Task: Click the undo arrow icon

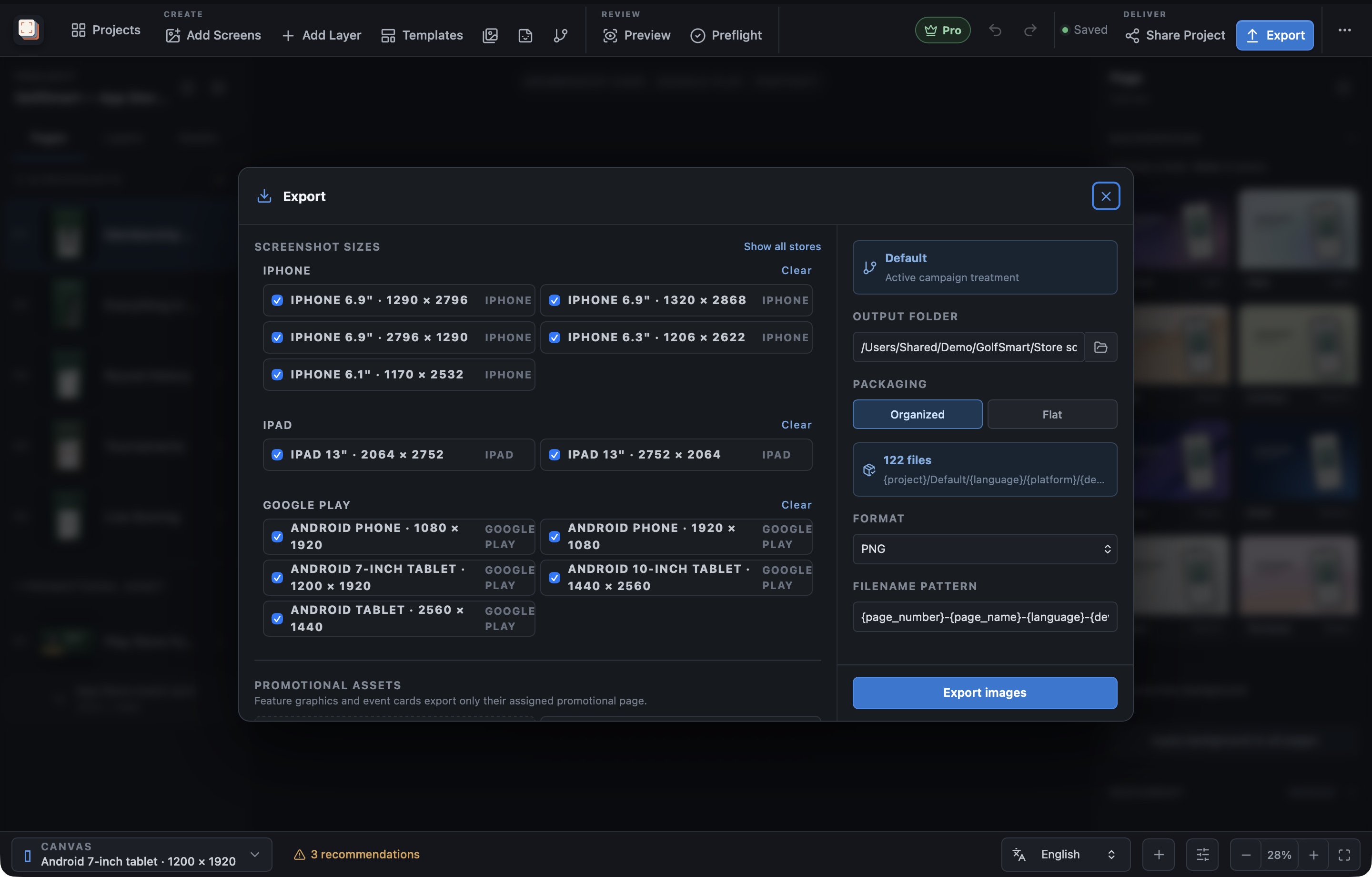Action: click(995, 30)
